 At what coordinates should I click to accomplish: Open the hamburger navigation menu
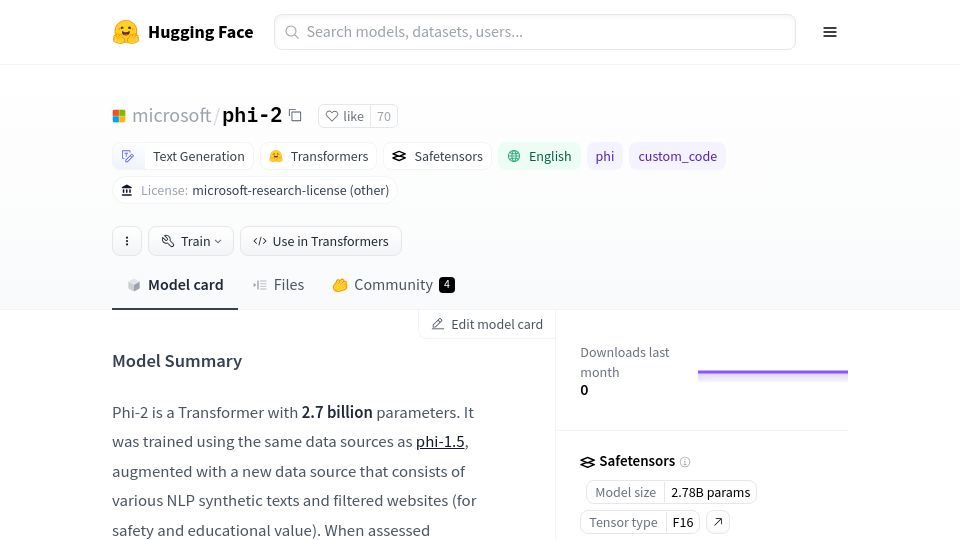coord(830,32)
